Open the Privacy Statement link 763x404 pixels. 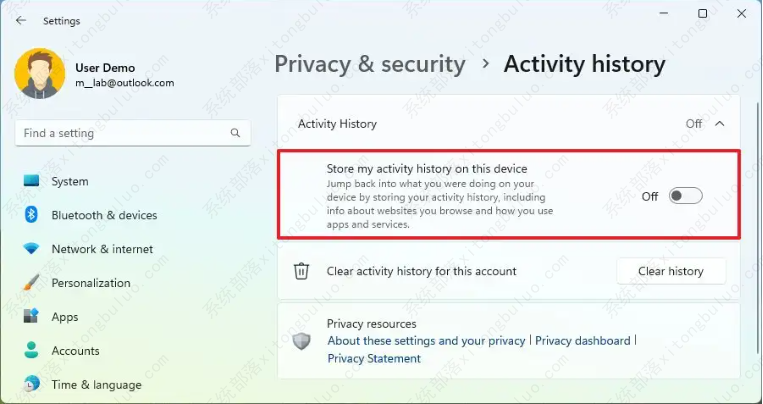[x=374, y=359]
